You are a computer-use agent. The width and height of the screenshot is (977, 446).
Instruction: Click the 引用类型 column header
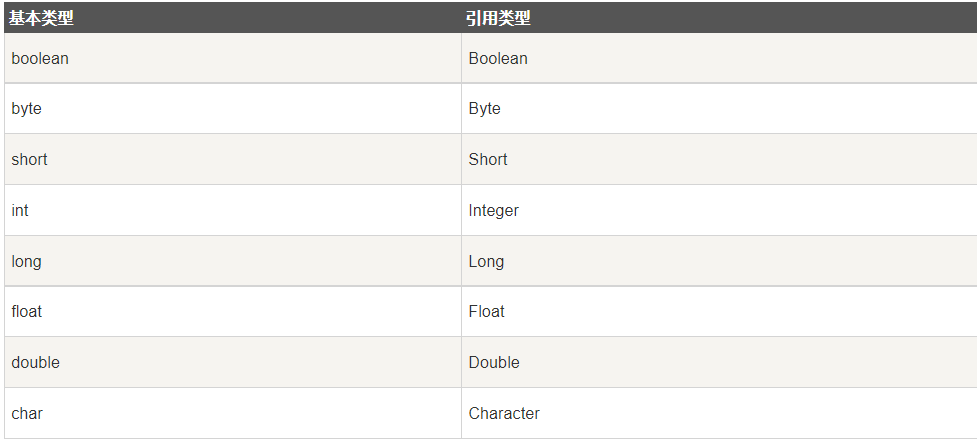click(719, 18)
